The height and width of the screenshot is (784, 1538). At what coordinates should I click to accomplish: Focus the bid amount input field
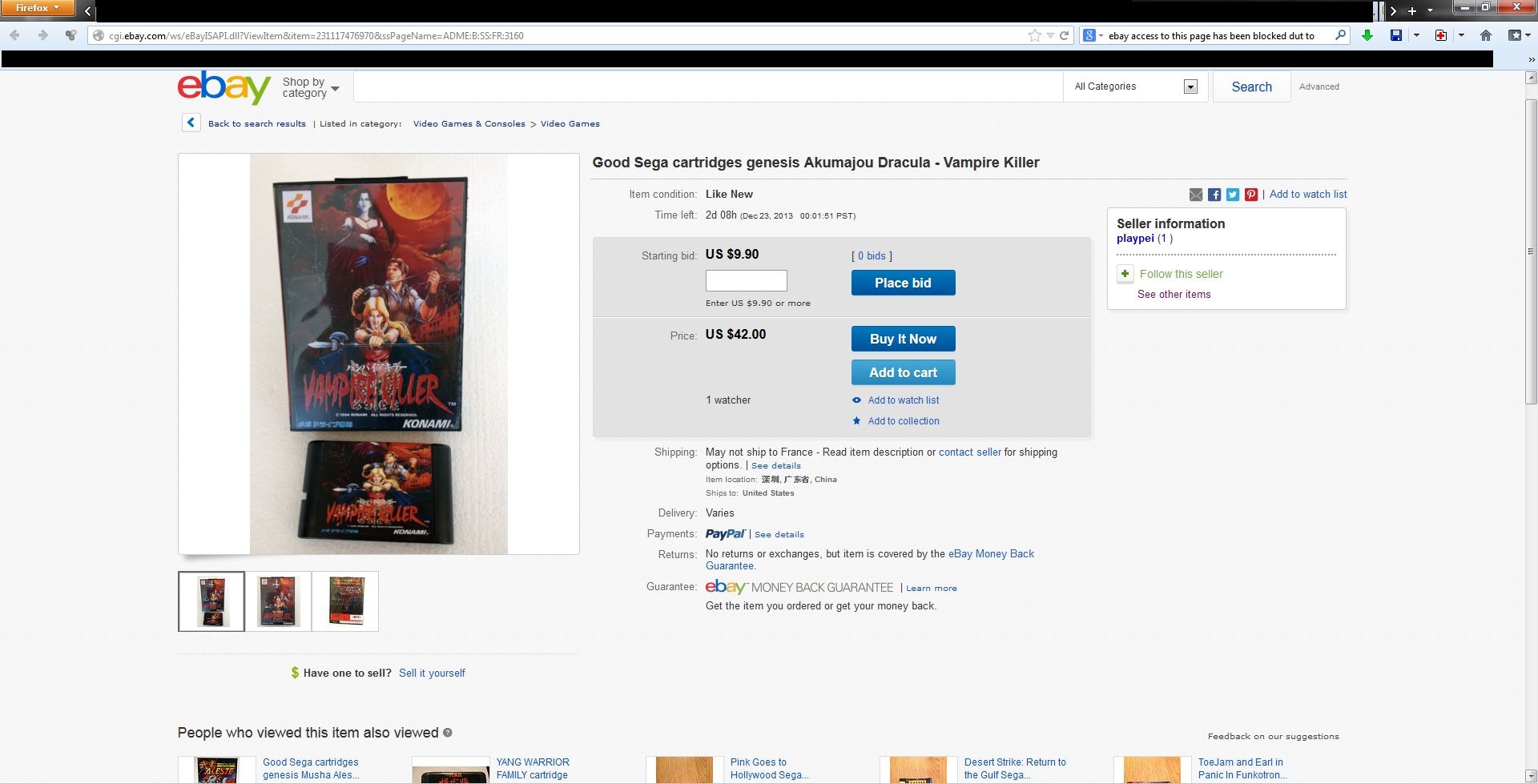click(x=747, y=280)
